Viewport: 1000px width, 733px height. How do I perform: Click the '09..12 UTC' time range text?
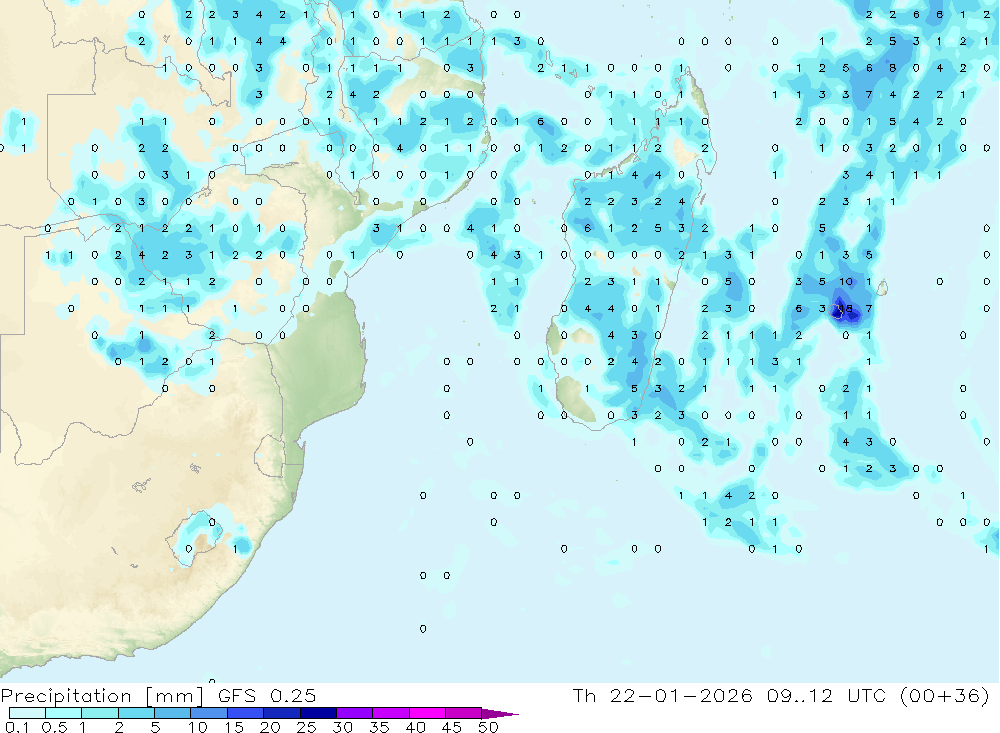click(x=827, y=695)
